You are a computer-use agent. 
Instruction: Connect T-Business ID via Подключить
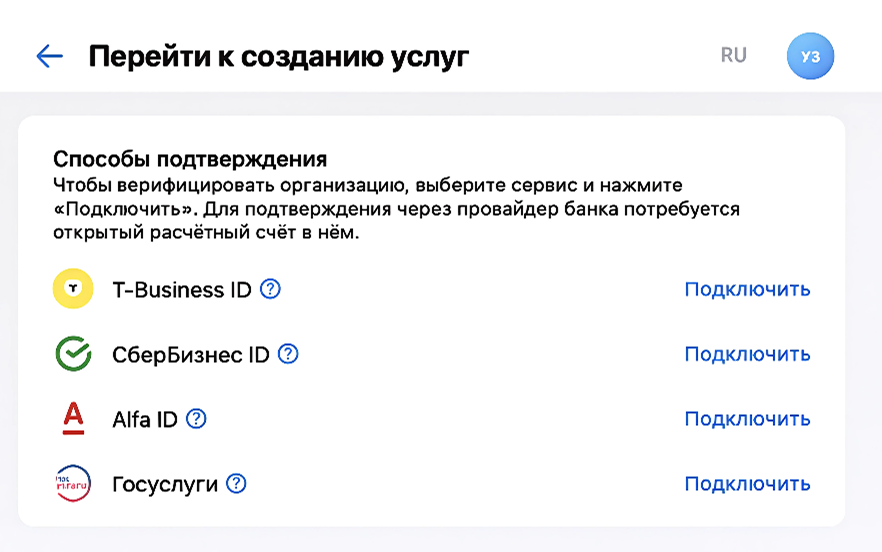point(747,289)
